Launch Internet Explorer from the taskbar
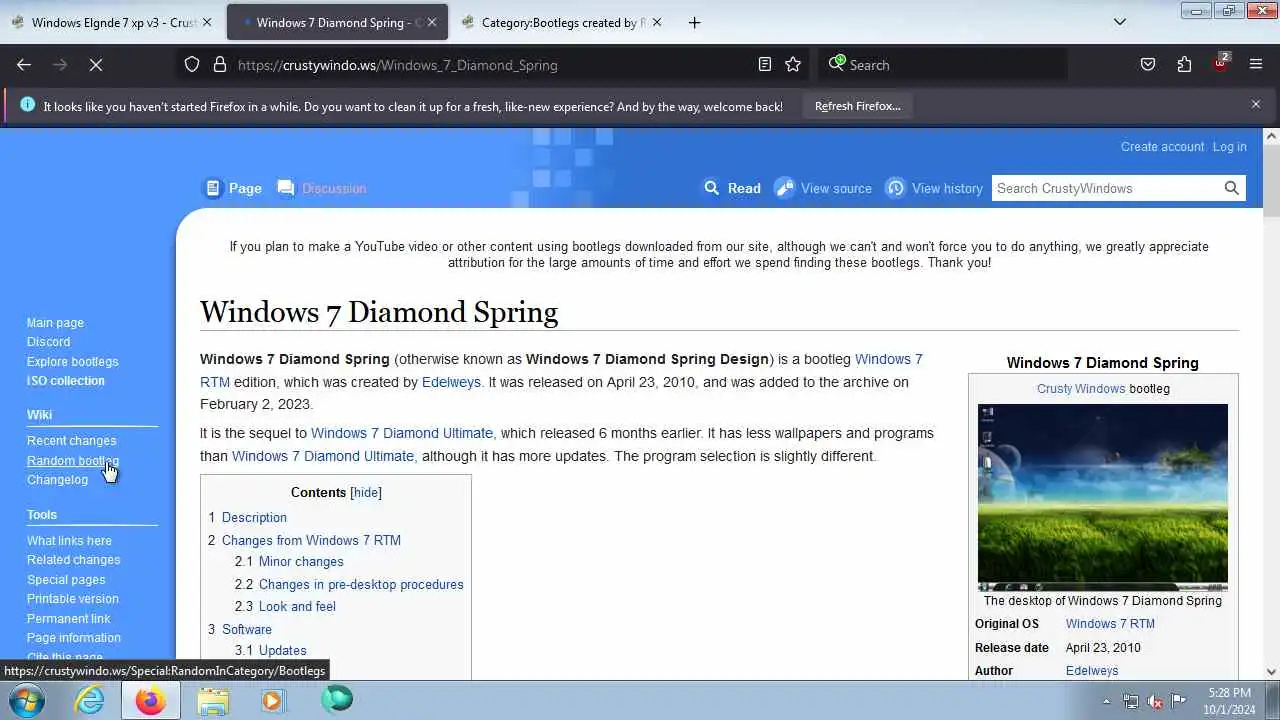The height and width of the screenshot is (720, 1280). 90,700
